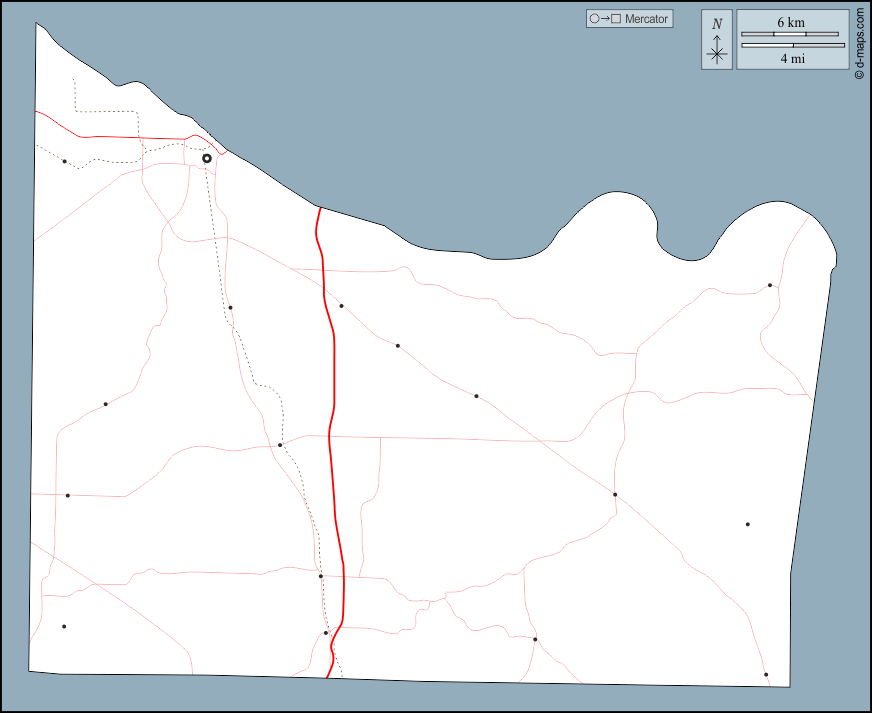Screen dimensions: 872x713
Task: Click the star-shaped compass rose base
Action: 717,55
